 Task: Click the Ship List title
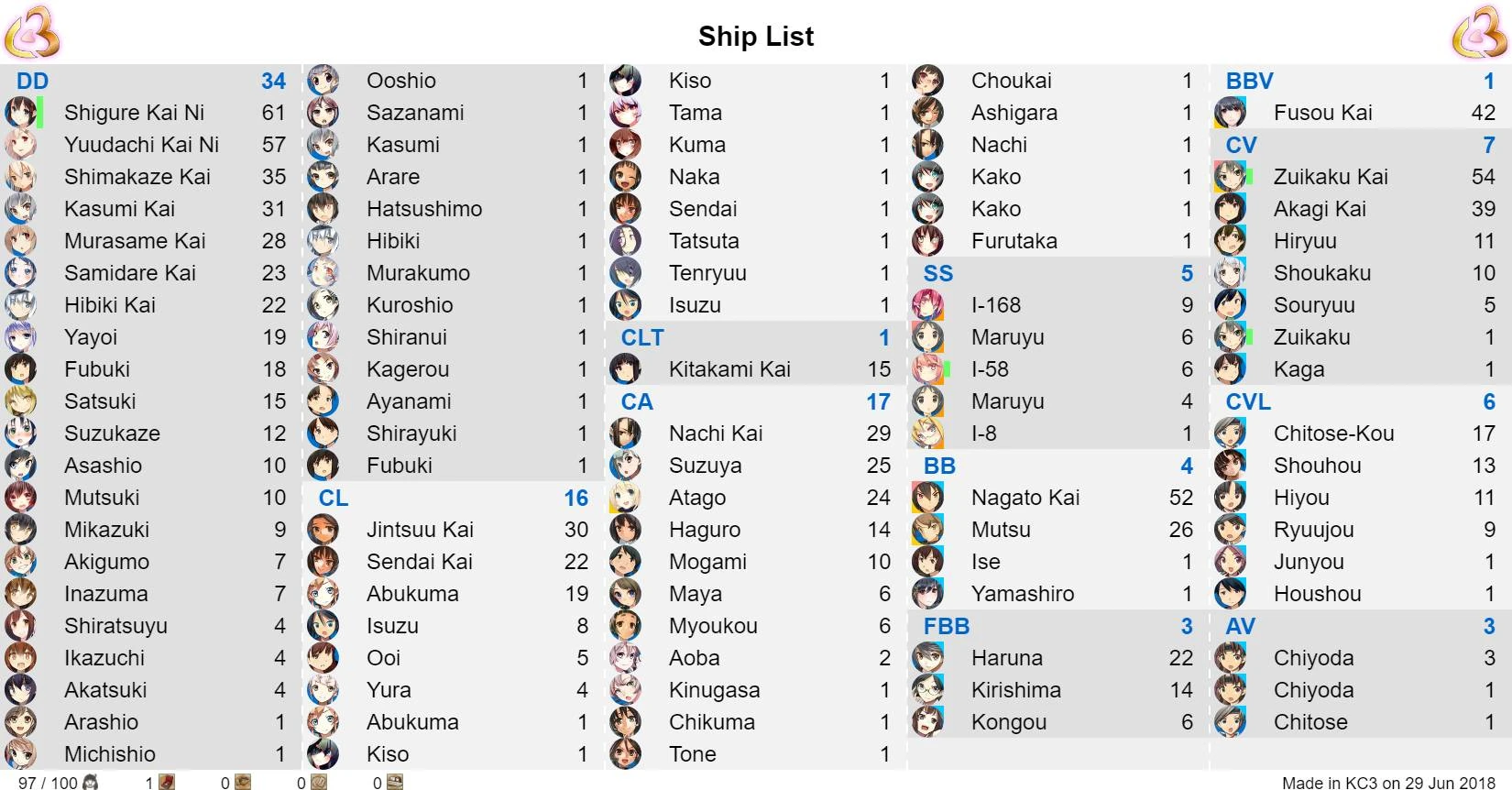pos(755,36)
